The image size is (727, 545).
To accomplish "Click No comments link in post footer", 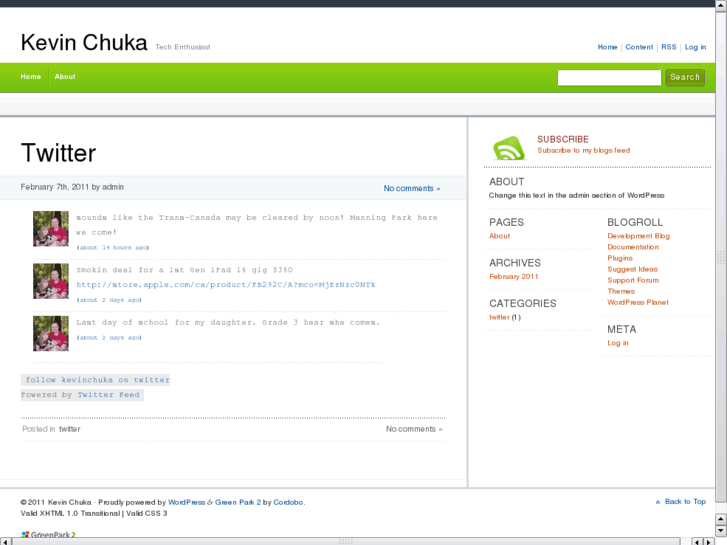I will point(414,429).
